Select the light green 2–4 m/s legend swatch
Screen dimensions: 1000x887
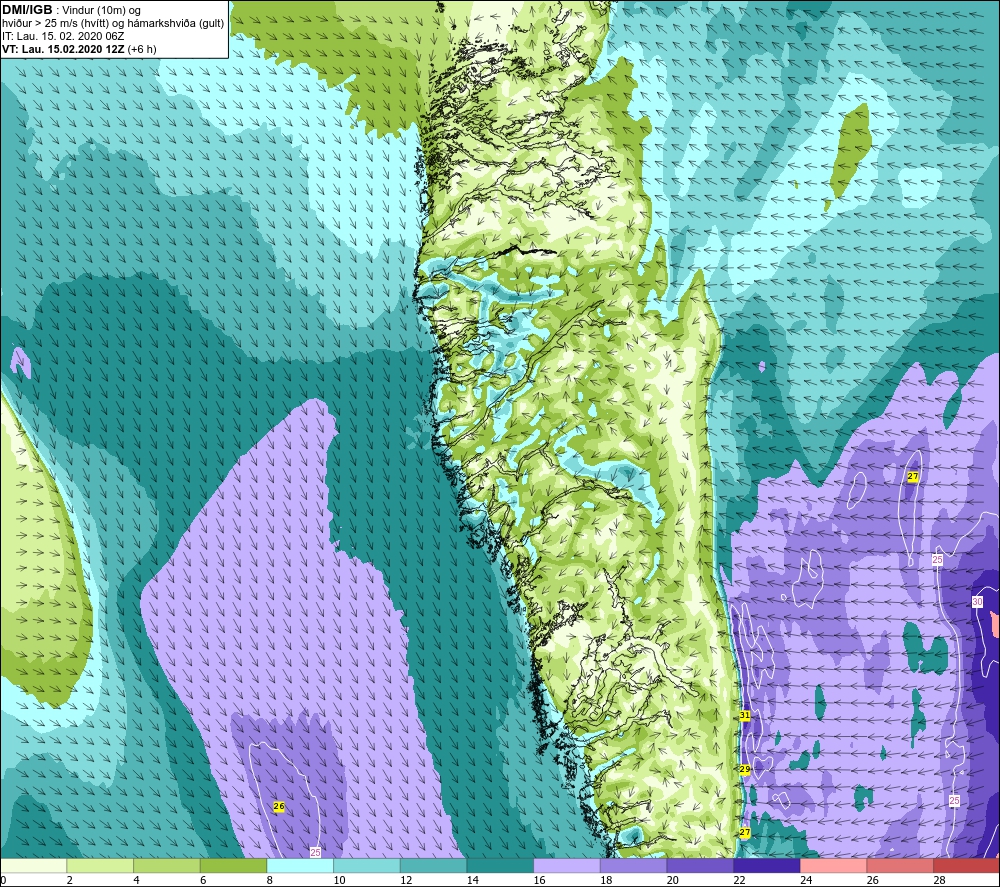(x=100, y=866)
